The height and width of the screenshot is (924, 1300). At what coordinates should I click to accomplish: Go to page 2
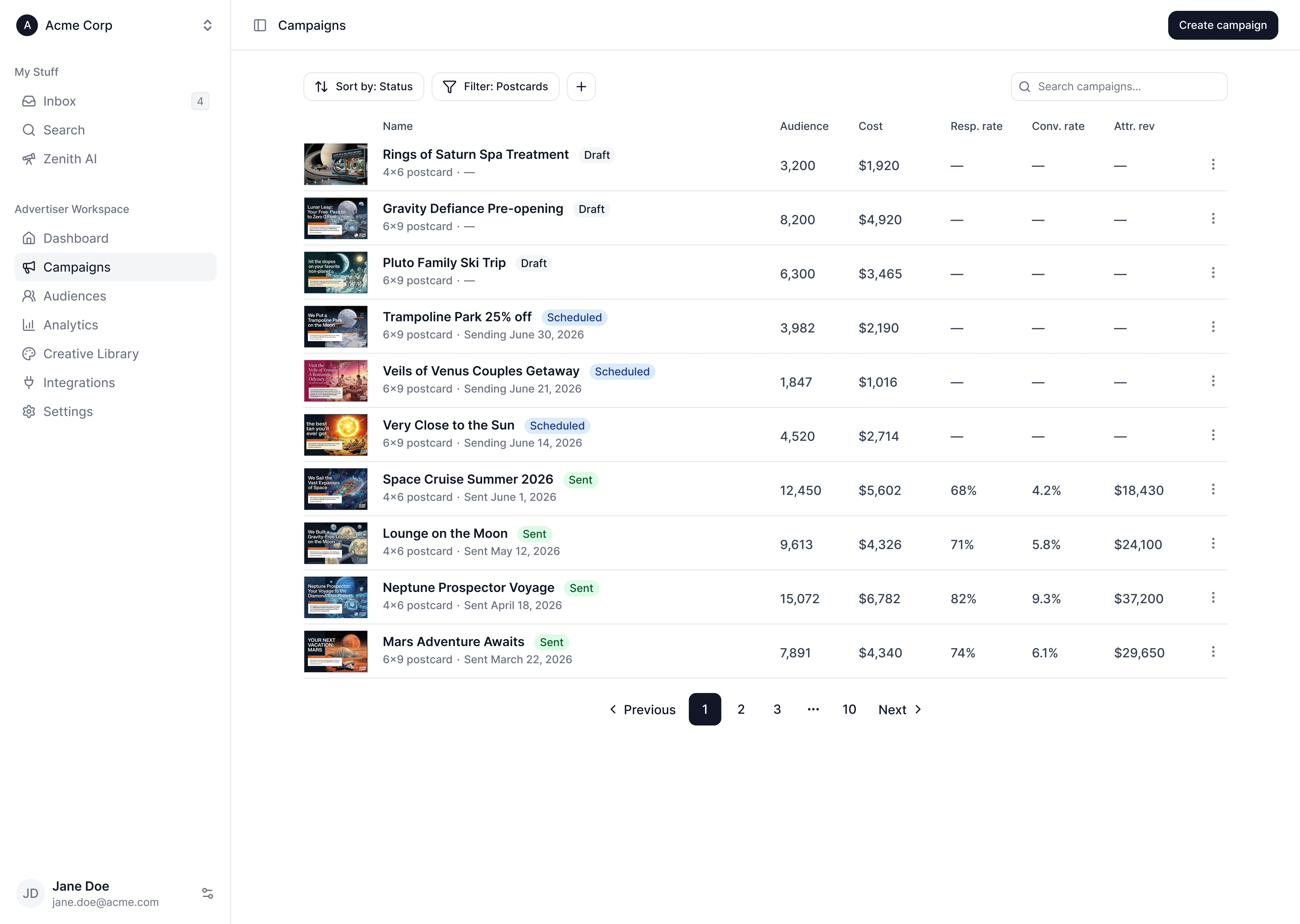(x=741, y=709)
